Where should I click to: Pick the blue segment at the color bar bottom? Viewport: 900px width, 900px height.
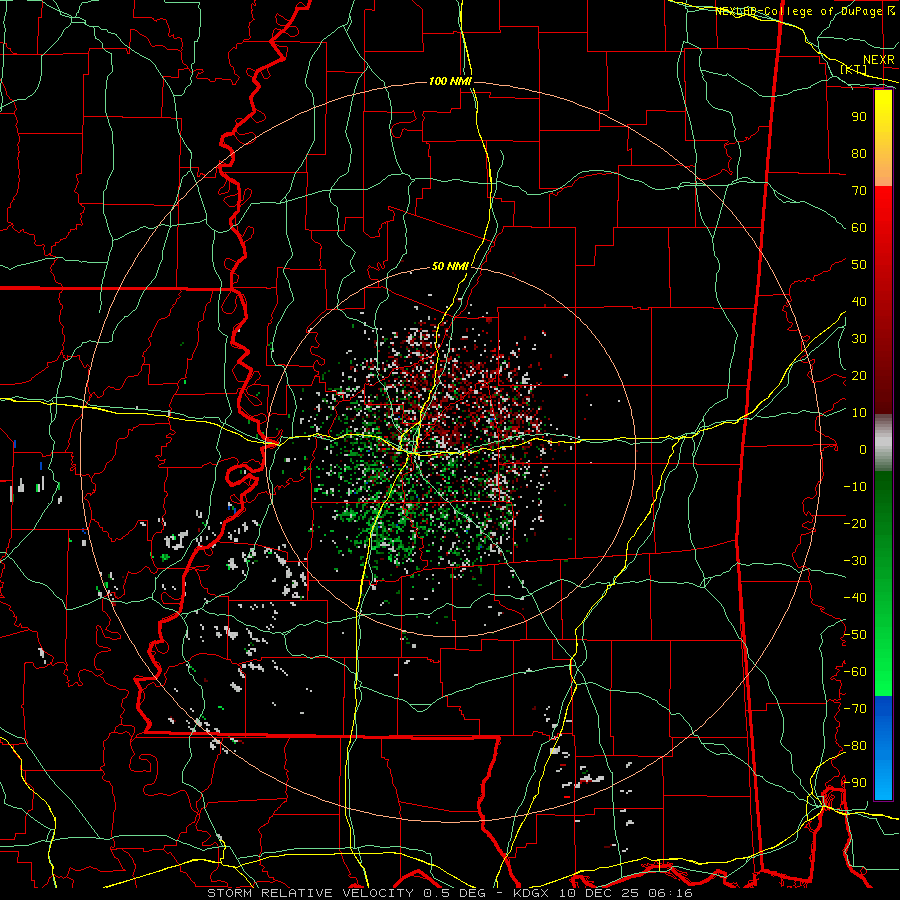coord(883,748)
